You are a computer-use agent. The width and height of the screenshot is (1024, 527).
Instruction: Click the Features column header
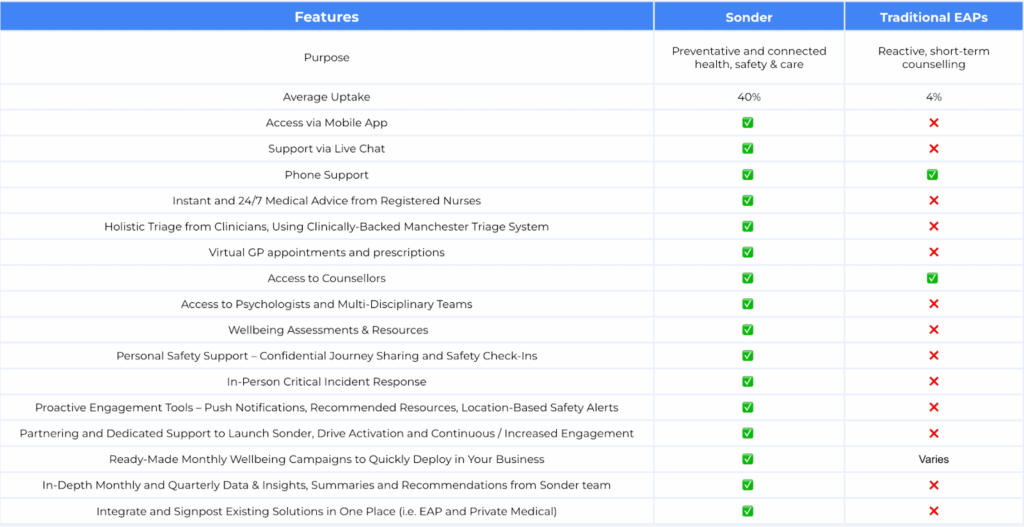click(x=327, y=17)
